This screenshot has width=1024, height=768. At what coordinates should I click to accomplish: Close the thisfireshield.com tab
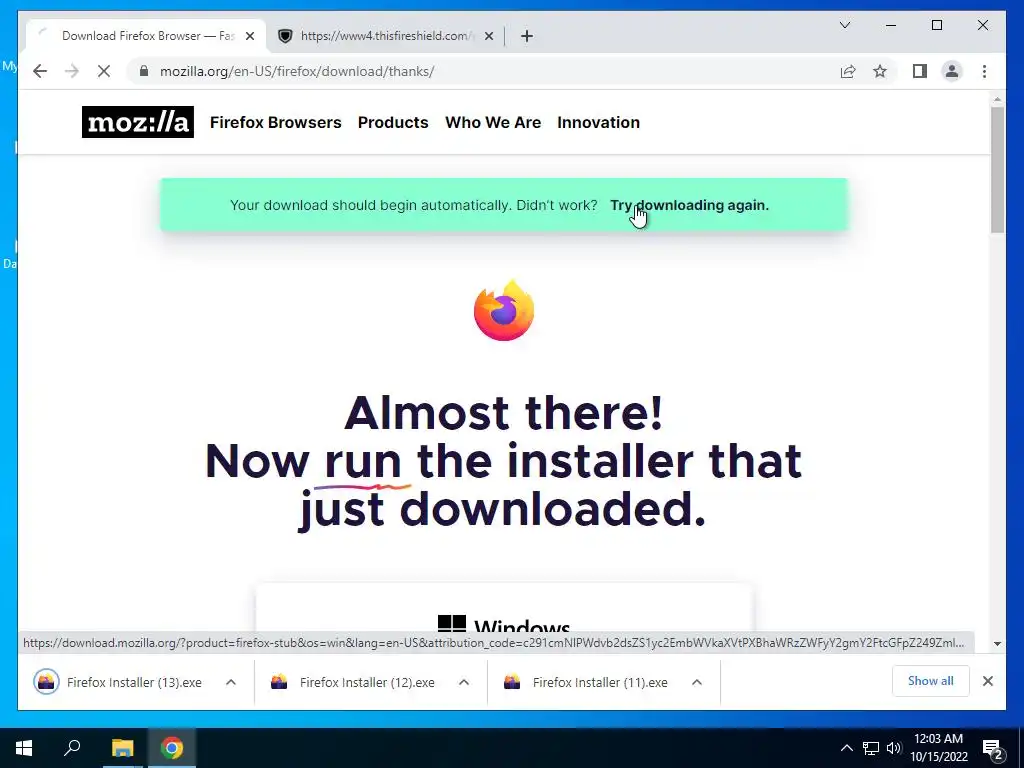pos(488,36)
